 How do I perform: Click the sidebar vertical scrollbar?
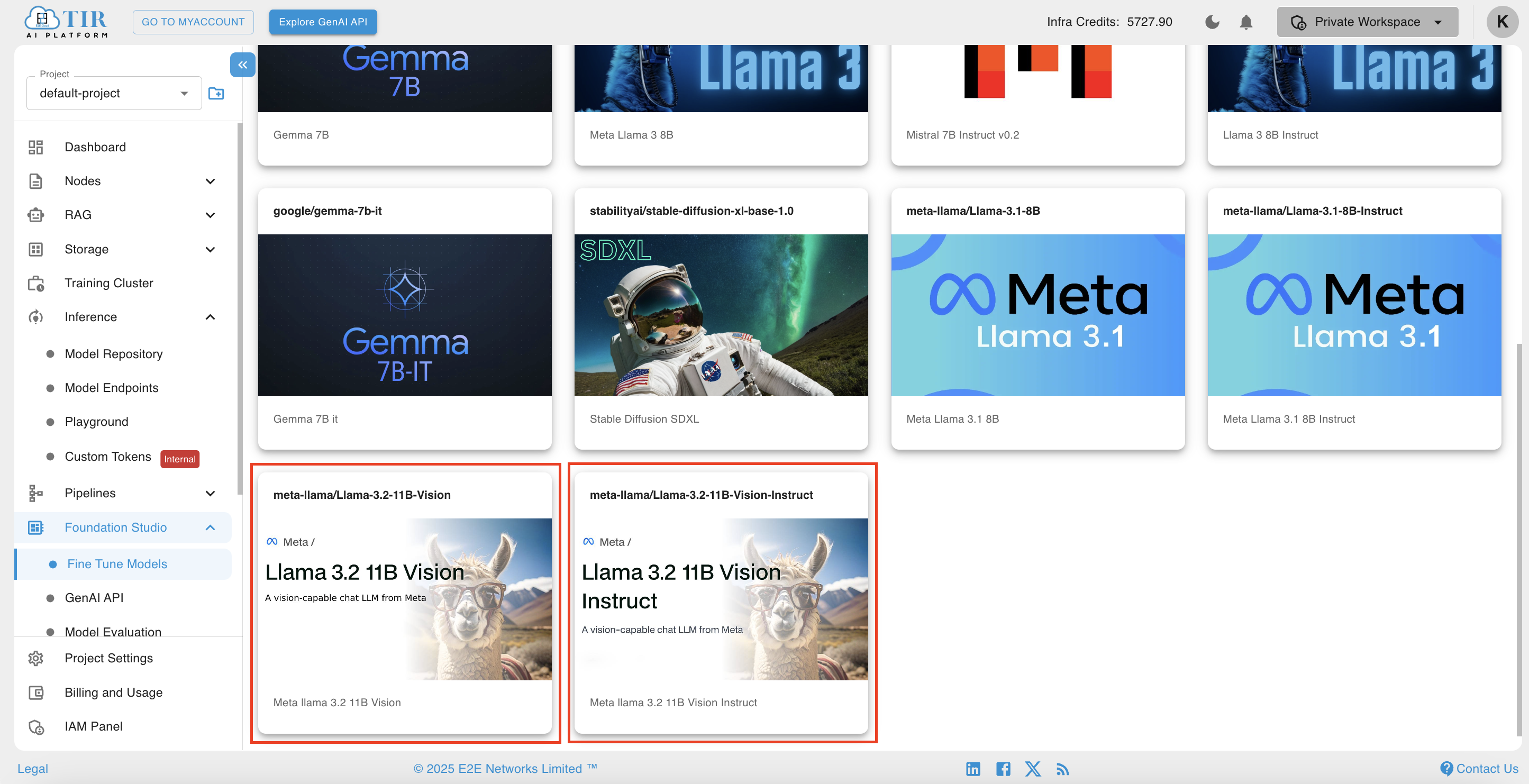click(x=239, y=308)
